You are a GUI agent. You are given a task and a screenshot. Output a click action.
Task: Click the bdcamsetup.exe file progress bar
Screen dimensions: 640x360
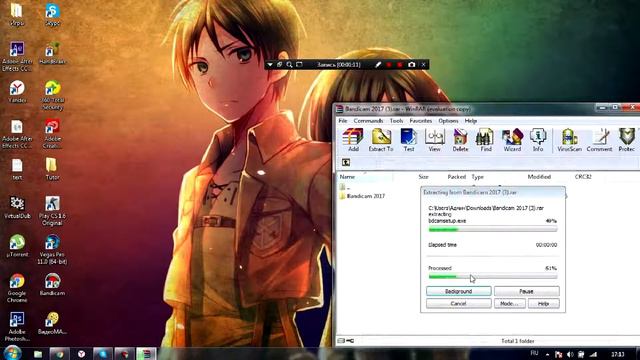tap(493, 230)
